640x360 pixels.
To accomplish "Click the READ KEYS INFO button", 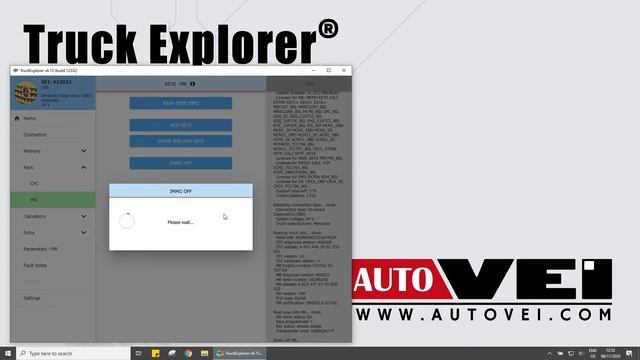I will click(181, 103).
